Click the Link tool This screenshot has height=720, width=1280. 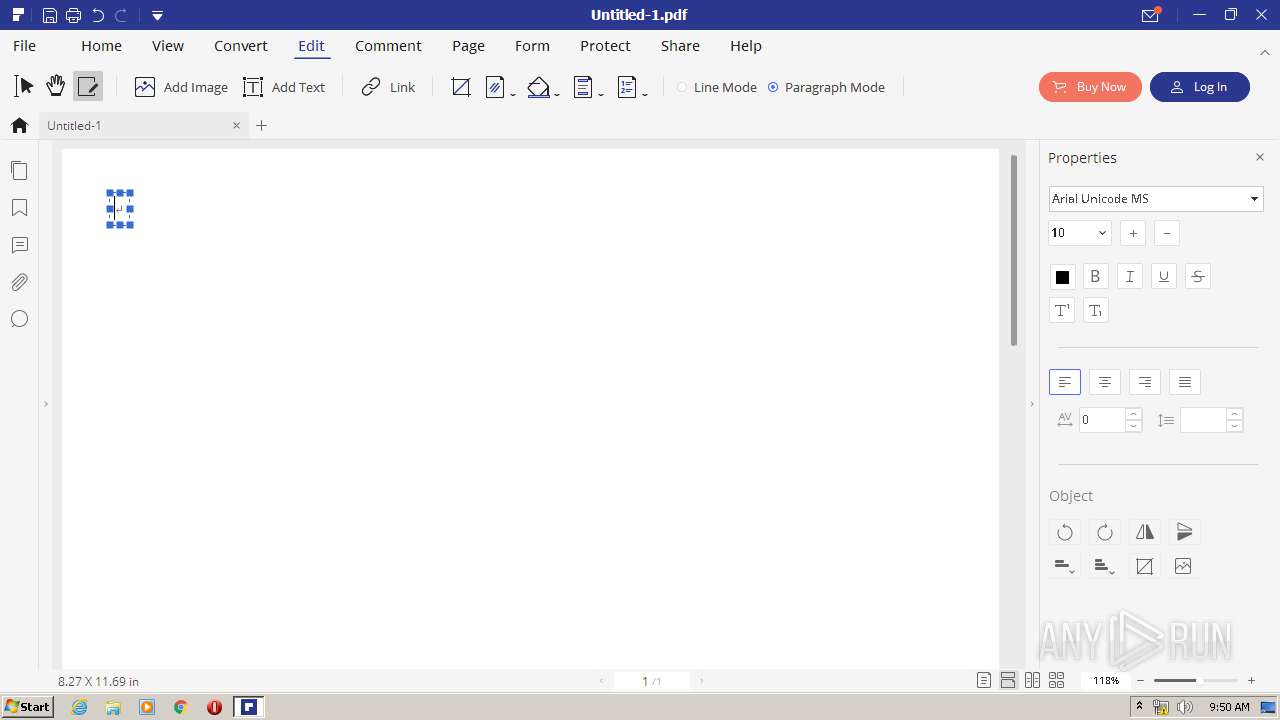point(388,87)
